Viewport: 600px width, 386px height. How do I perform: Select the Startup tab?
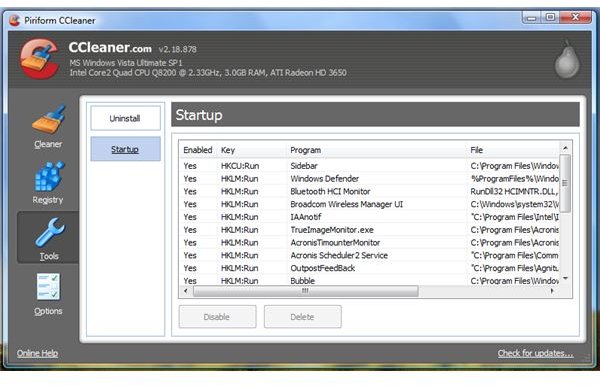pyautogui.click(x=125, y=149)
